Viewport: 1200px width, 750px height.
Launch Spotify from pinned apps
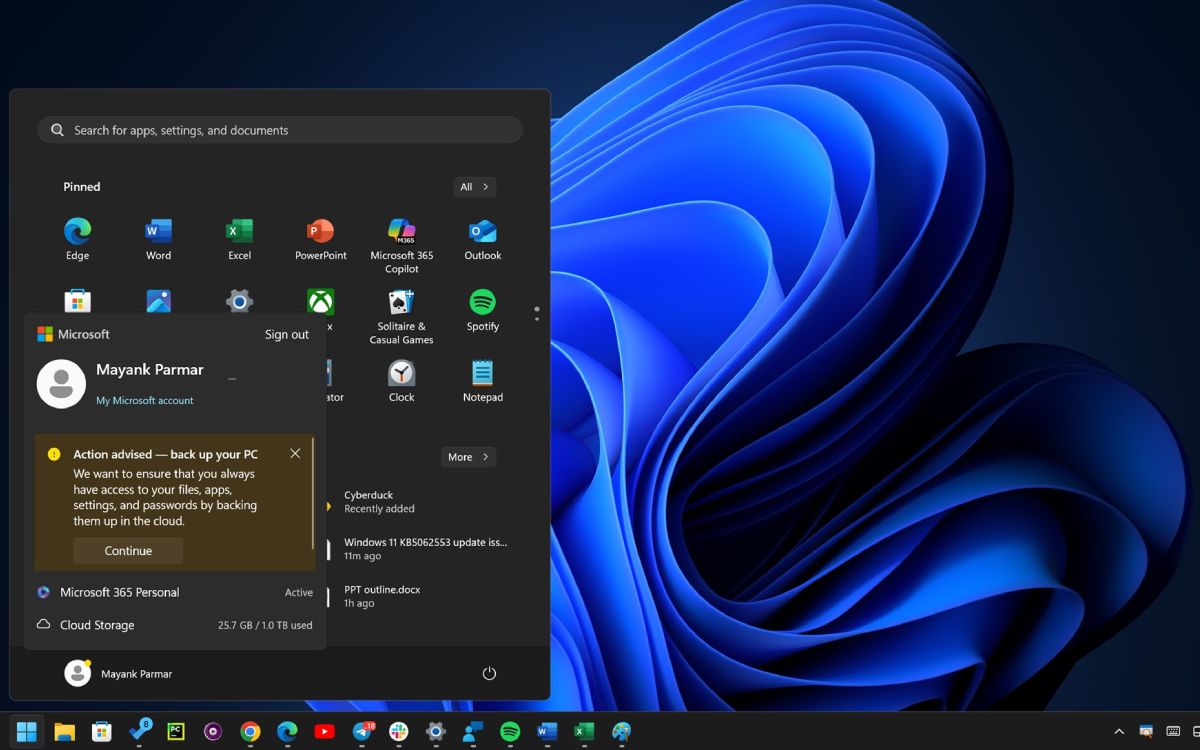[482, 308]
